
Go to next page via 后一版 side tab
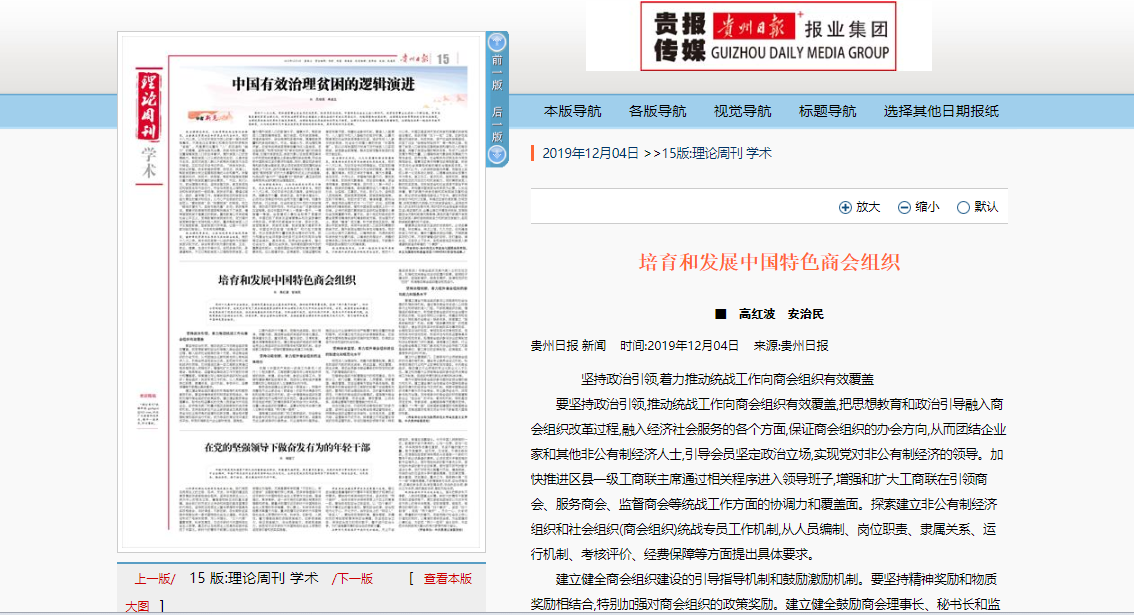[x=497, y=123]
